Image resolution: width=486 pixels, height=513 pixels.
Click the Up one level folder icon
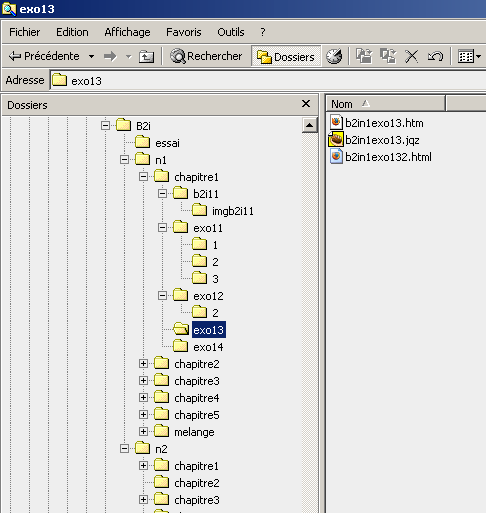146,56
